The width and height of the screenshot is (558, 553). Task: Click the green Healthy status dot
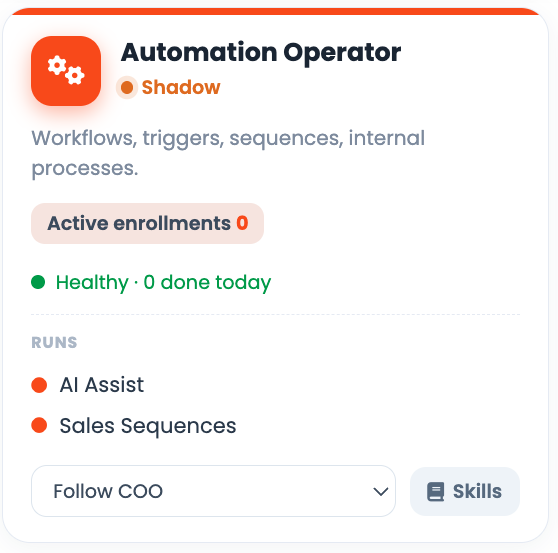(38, 282)
